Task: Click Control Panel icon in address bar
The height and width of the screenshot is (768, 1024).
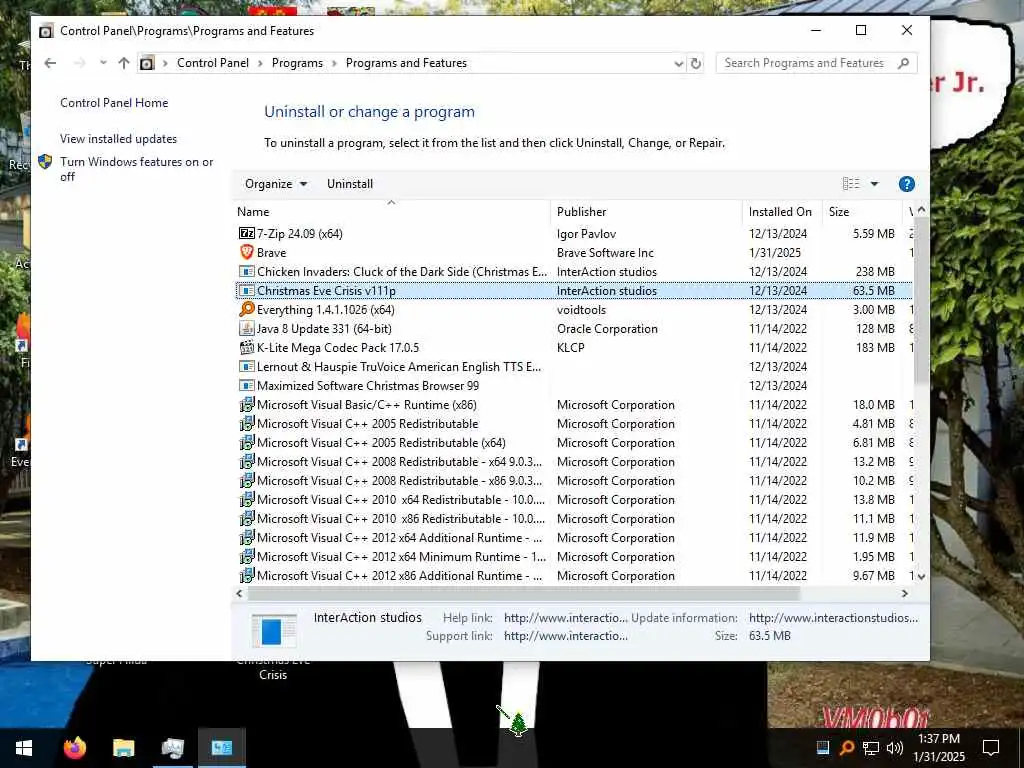Action: coord(148,63)
